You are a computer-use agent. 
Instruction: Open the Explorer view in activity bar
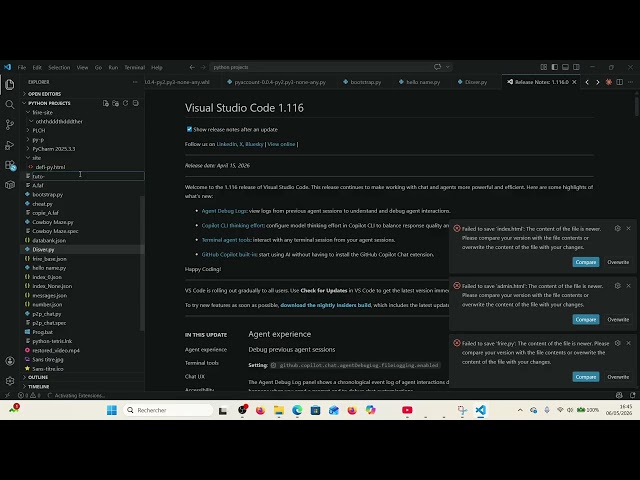10,84
